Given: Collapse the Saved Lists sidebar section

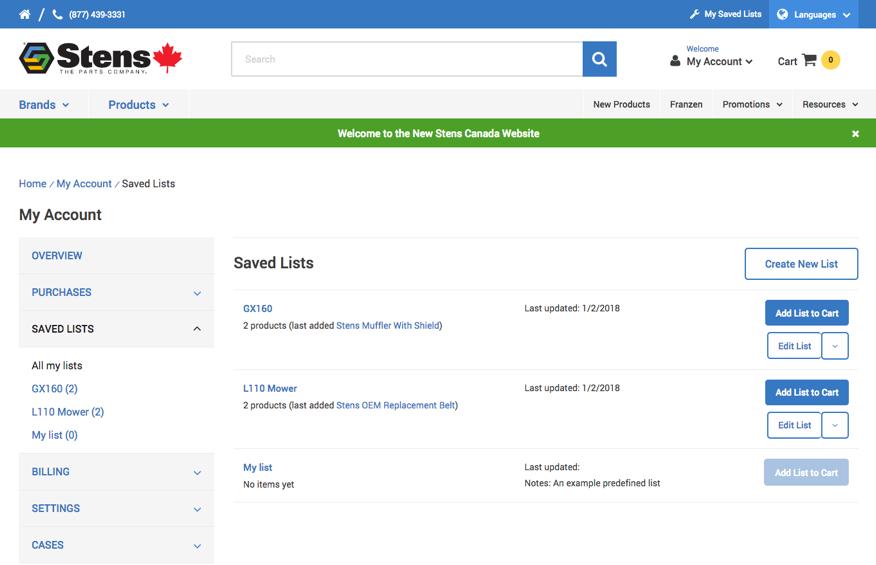Looking at the screenshot, I should [116, 329].
